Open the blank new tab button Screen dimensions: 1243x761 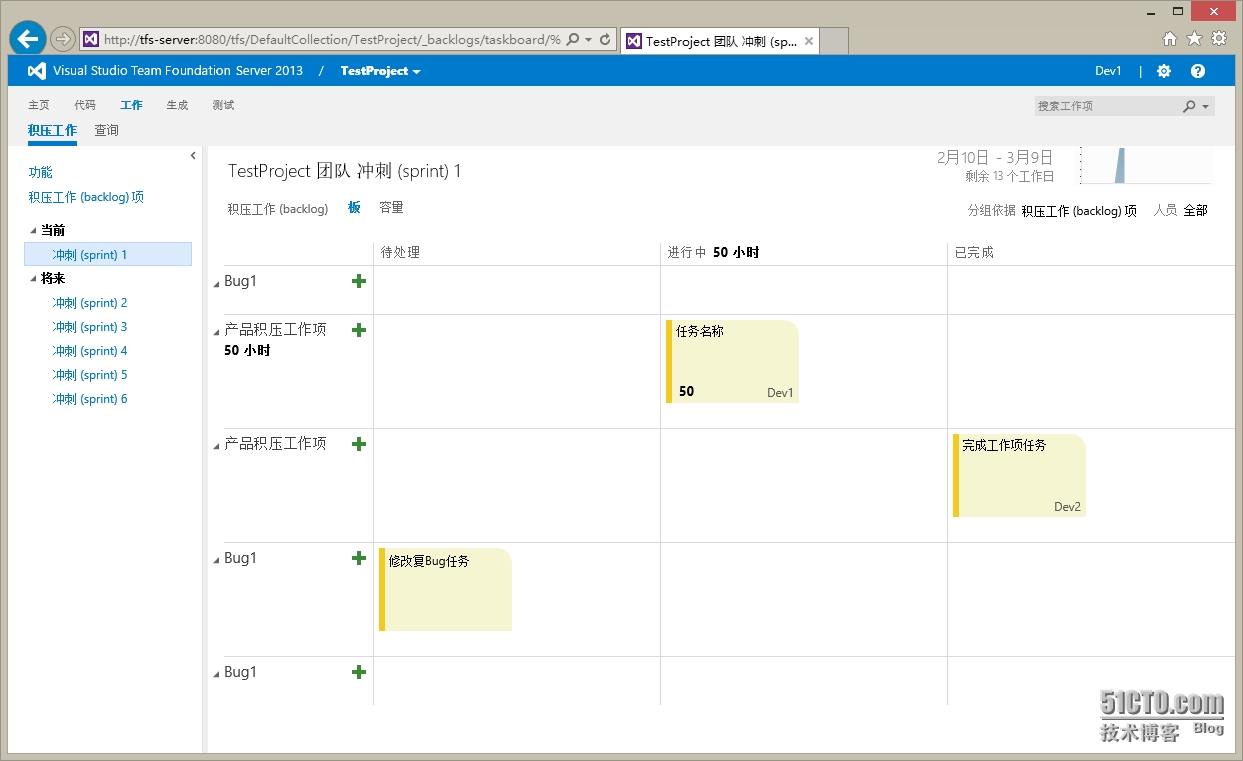pyautogui.click(x=834, y=41)
